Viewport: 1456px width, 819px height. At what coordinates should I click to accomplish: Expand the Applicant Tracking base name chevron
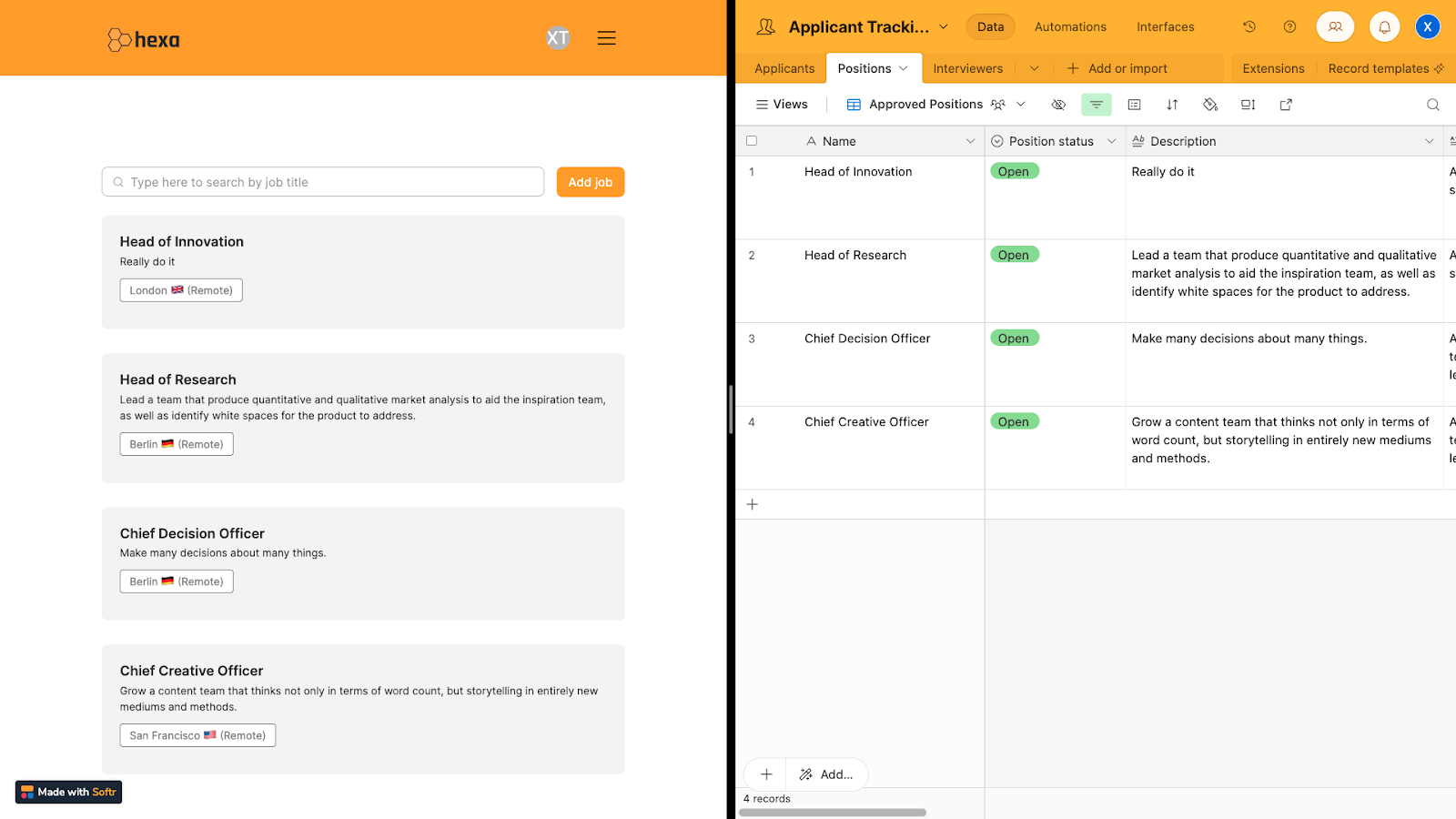(944, 27)
